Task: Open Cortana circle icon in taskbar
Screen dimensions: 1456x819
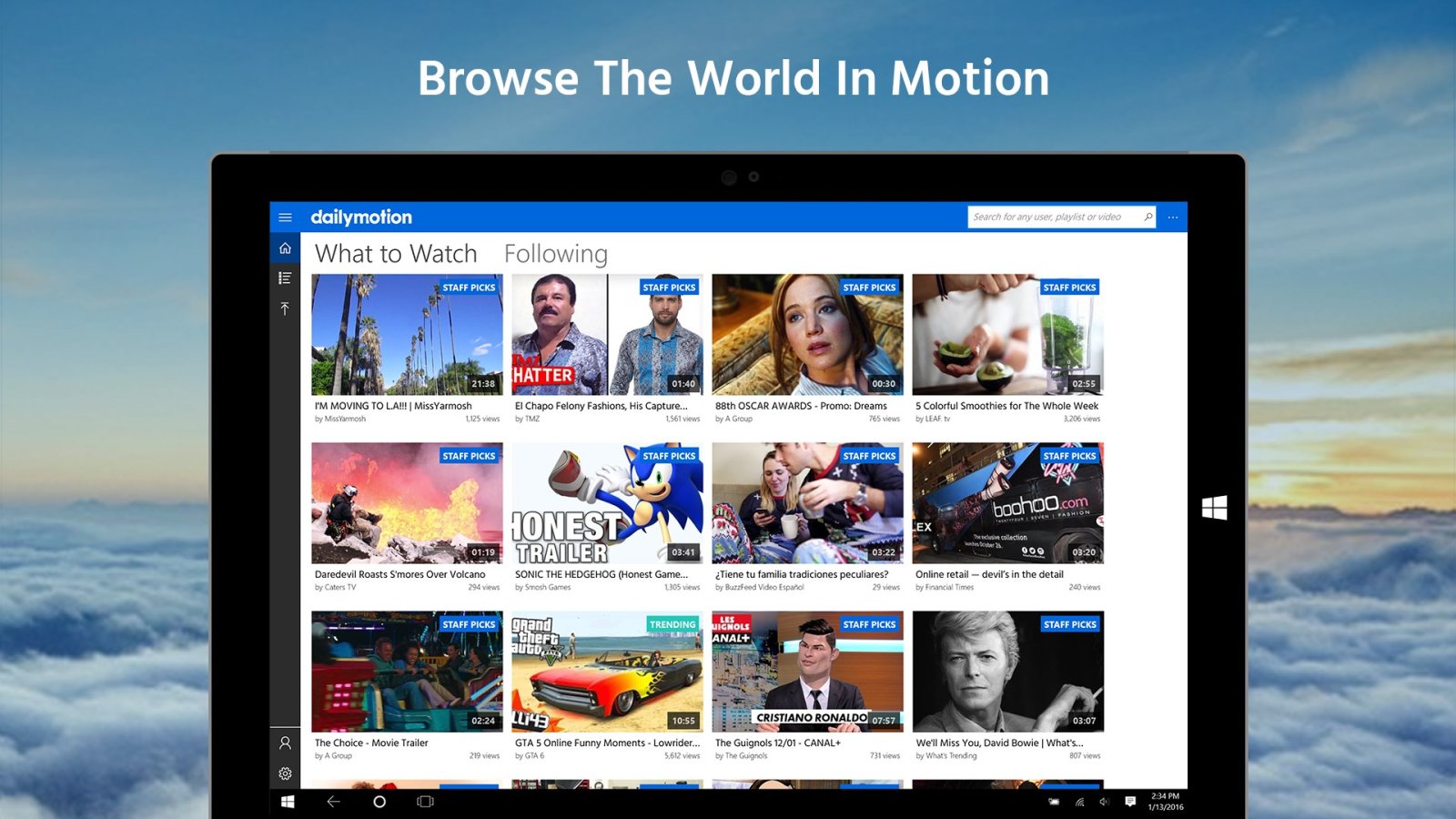Action: pyautogui.click(x=379, y=802)
